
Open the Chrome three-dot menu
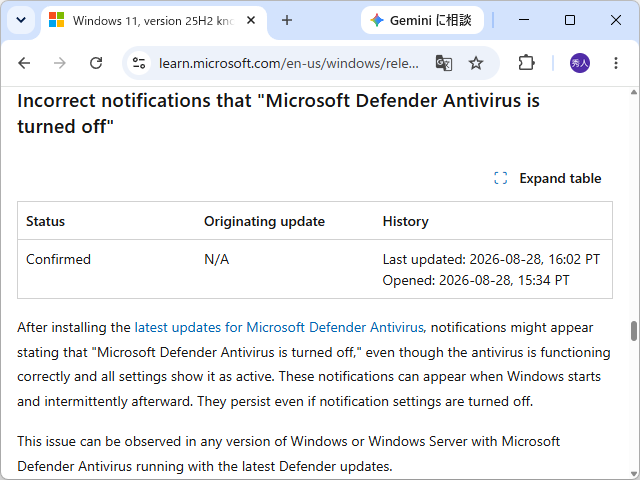tap(616, 63)
